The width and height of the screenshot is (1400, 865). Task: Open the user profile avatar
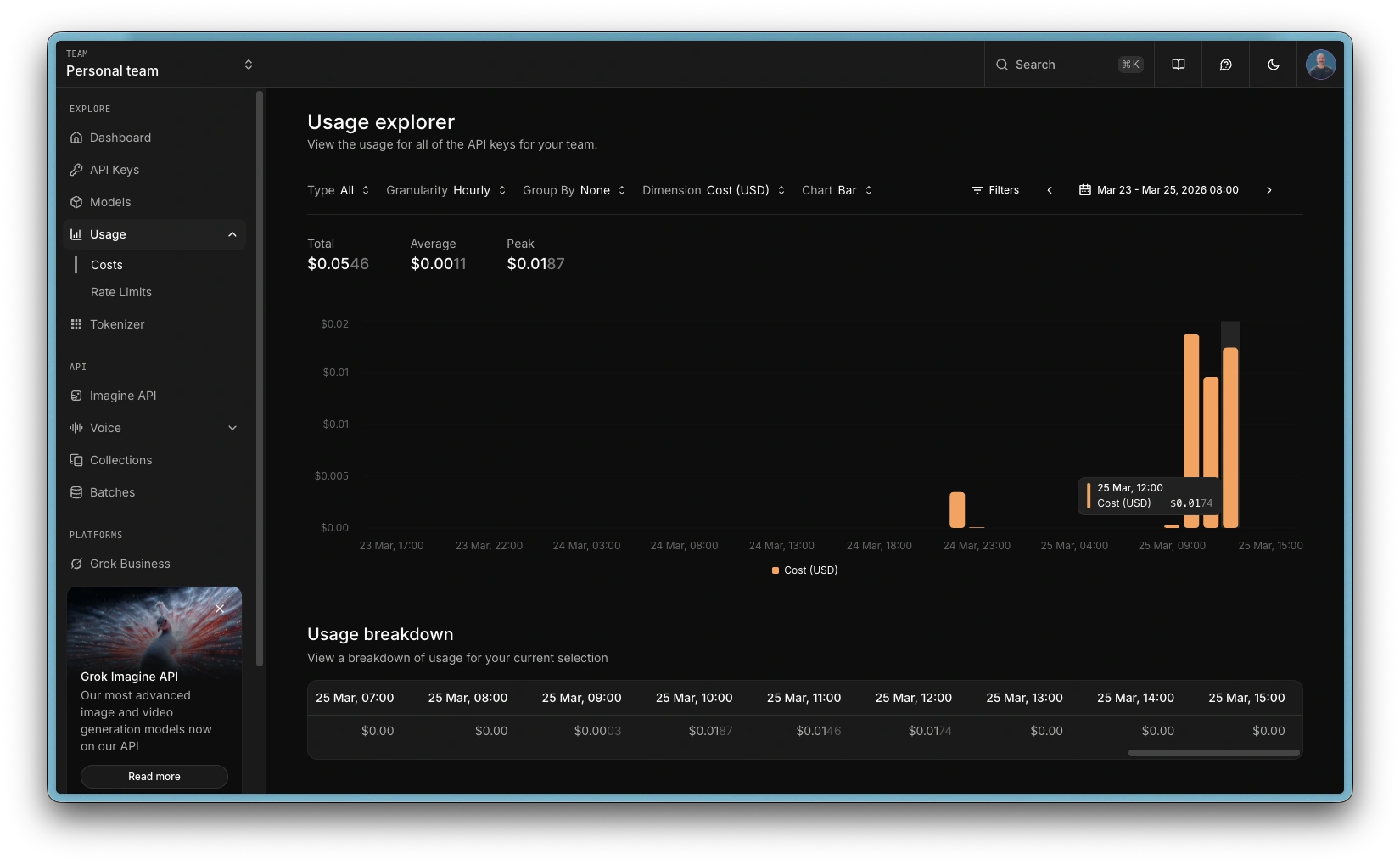[1320, 65]
